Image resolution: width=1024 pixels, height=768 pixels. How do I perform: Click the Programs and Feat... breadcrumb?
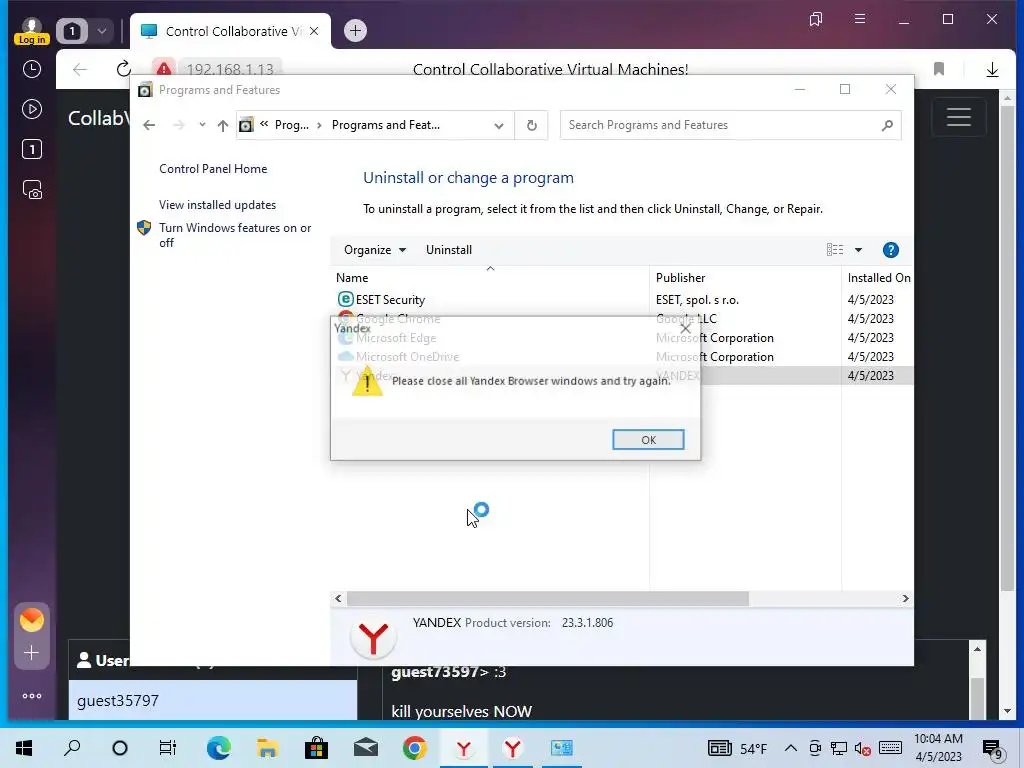pyautogui.click(x=385, y=125)
